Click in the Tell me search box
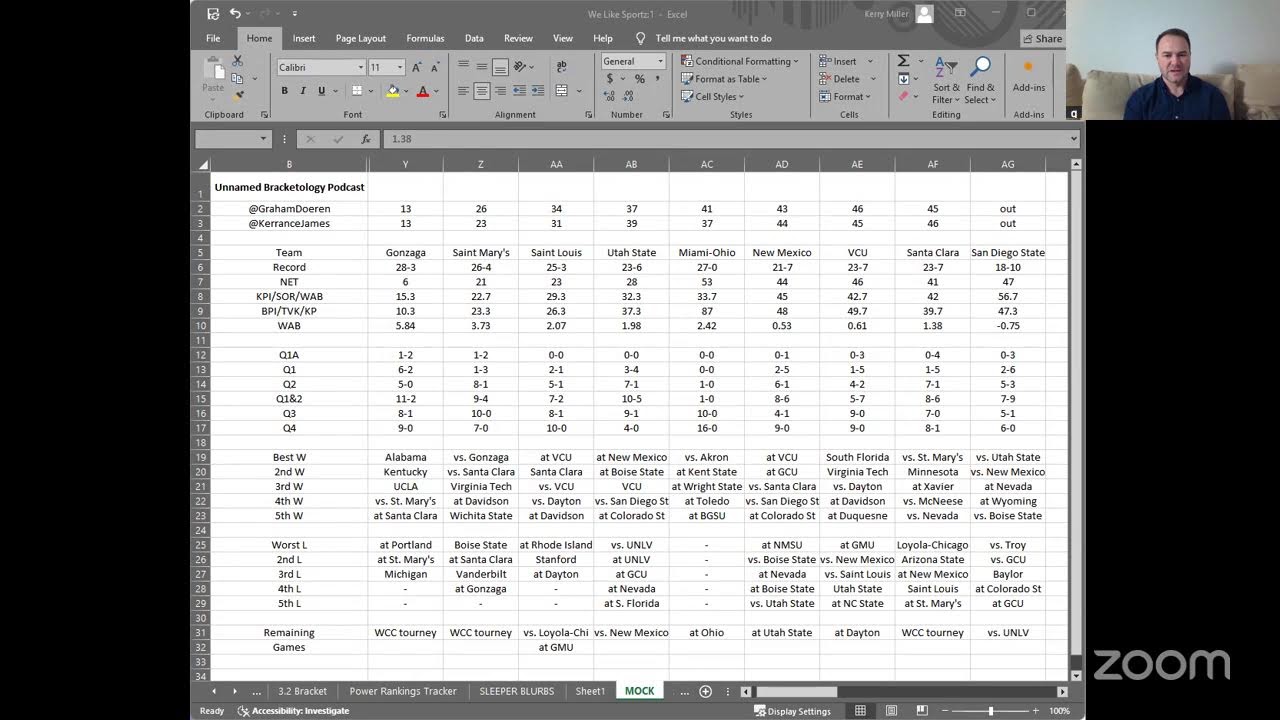This screenshot has height=720, width=1280. 713,39
